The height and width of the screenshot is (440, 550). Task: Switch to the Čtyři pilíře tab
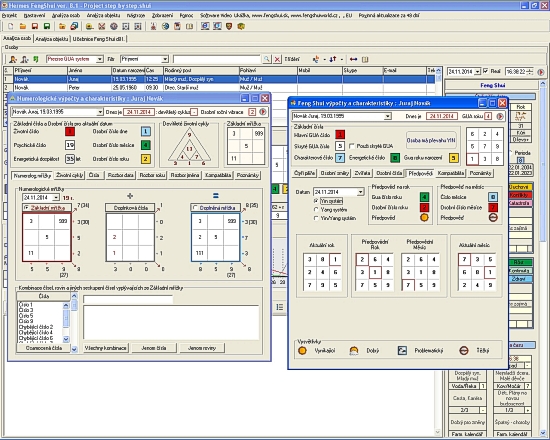coord(304,173)
